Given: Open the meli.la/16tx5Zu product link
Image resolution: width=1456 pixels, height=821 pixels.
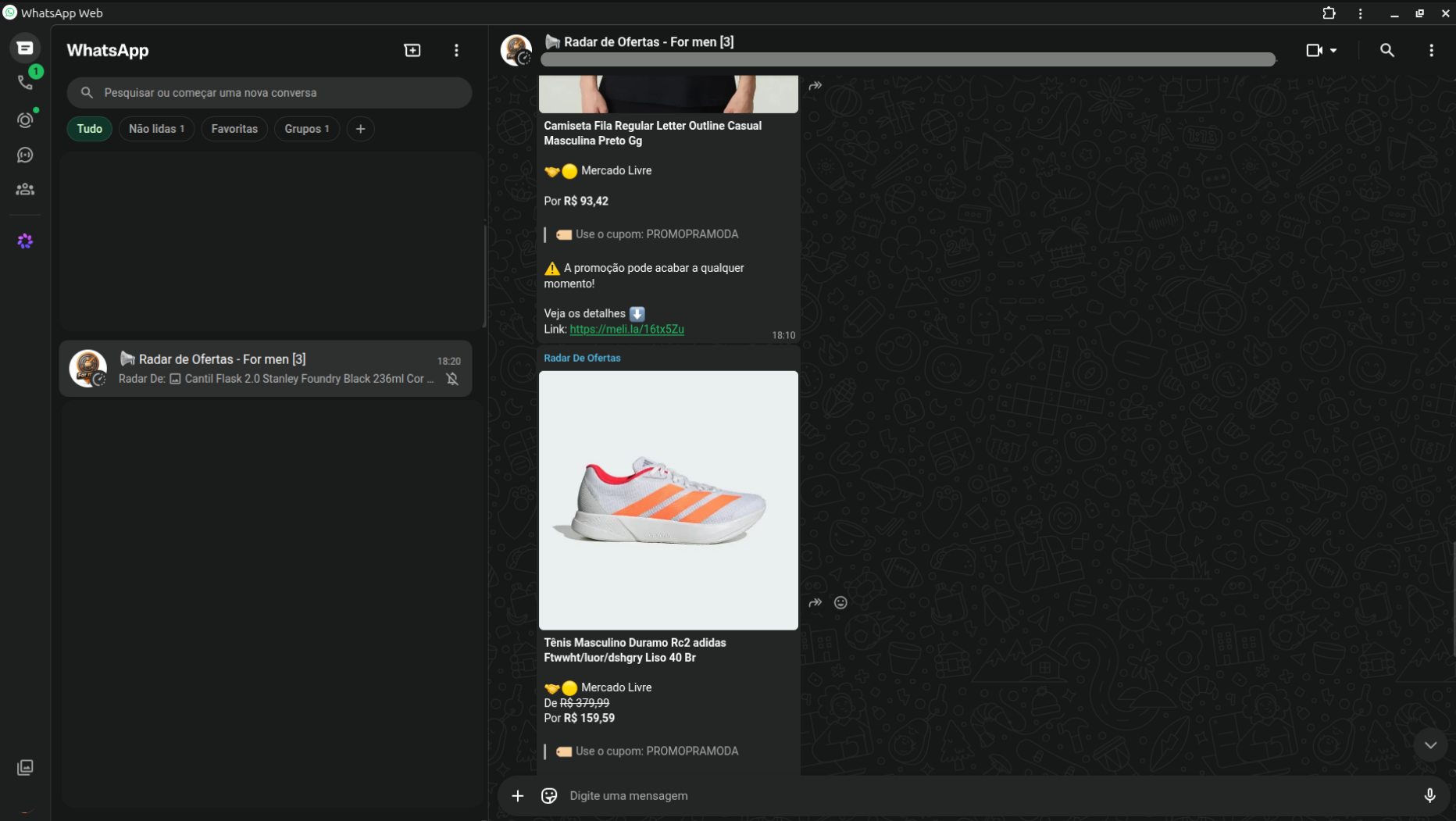Looking at the screenshot, I should click(x=626, y=330).
